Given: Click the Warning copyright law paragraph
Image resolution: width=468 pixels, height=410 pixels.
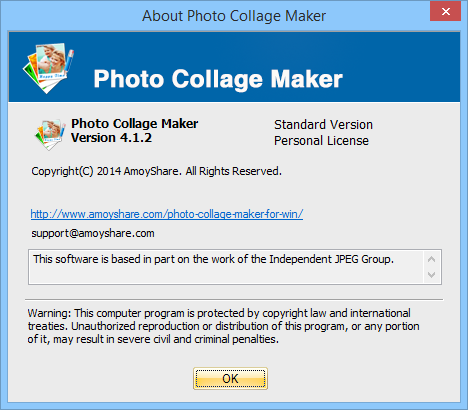Looking at the screenshot, I should click(x=223, y=326).
